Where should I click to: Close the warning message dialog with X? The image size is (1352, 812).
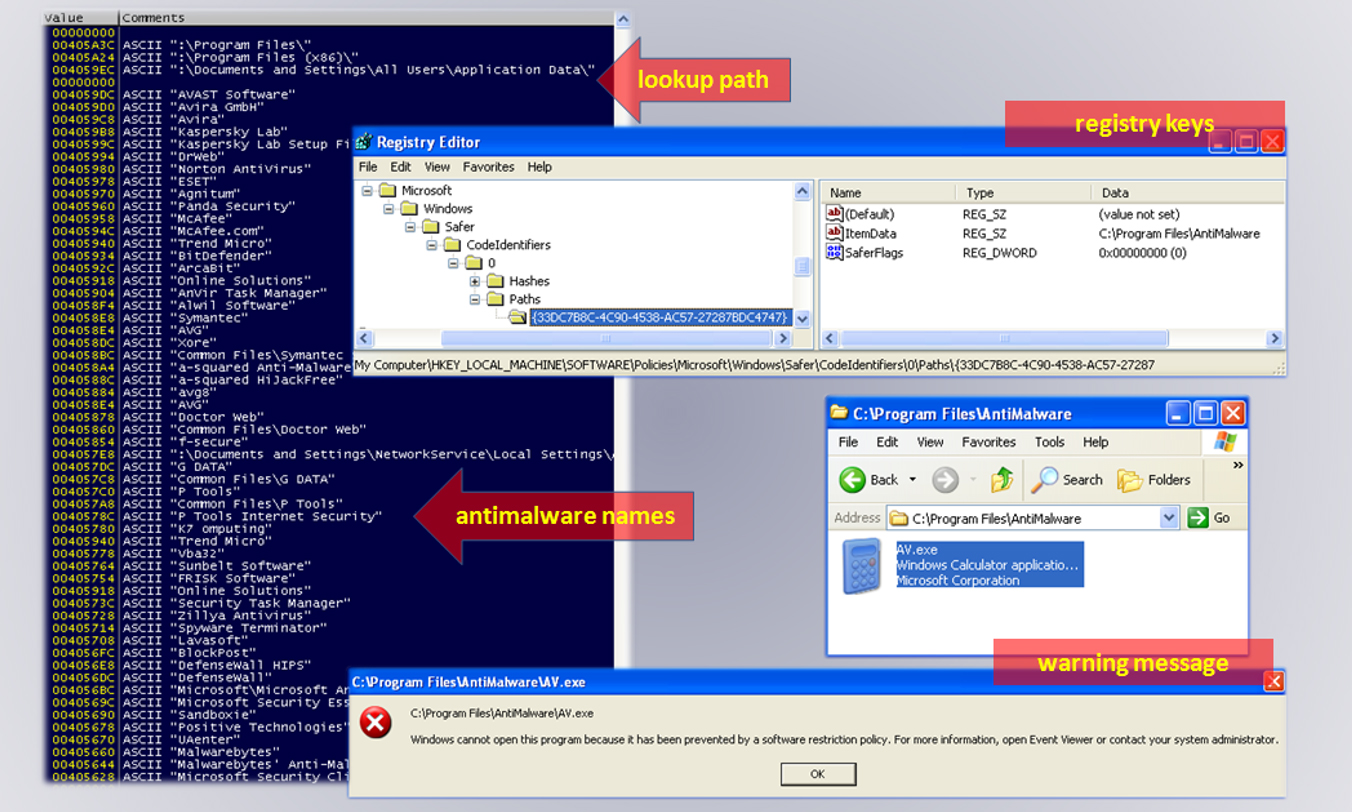(x=1273, y=682)
